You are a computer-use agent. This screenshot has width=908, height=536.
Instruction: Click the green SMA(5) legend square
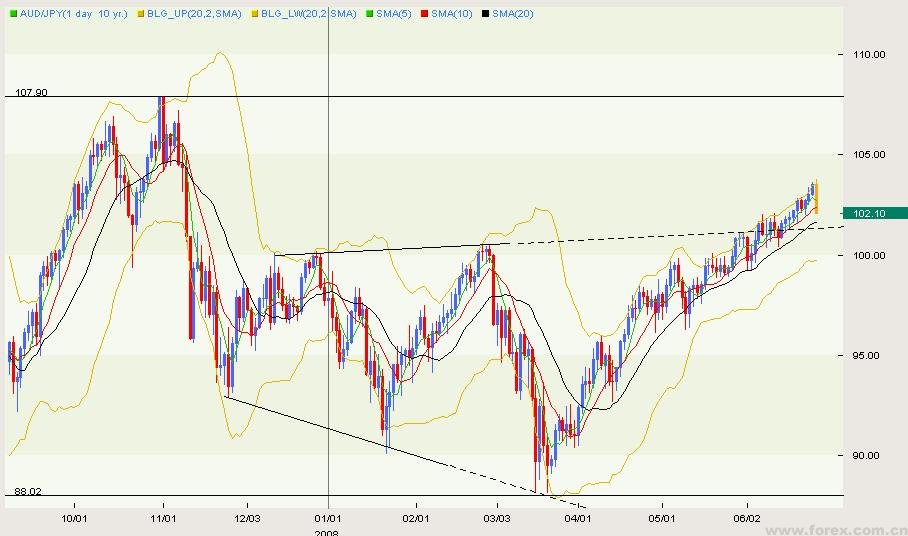[369, 13]
